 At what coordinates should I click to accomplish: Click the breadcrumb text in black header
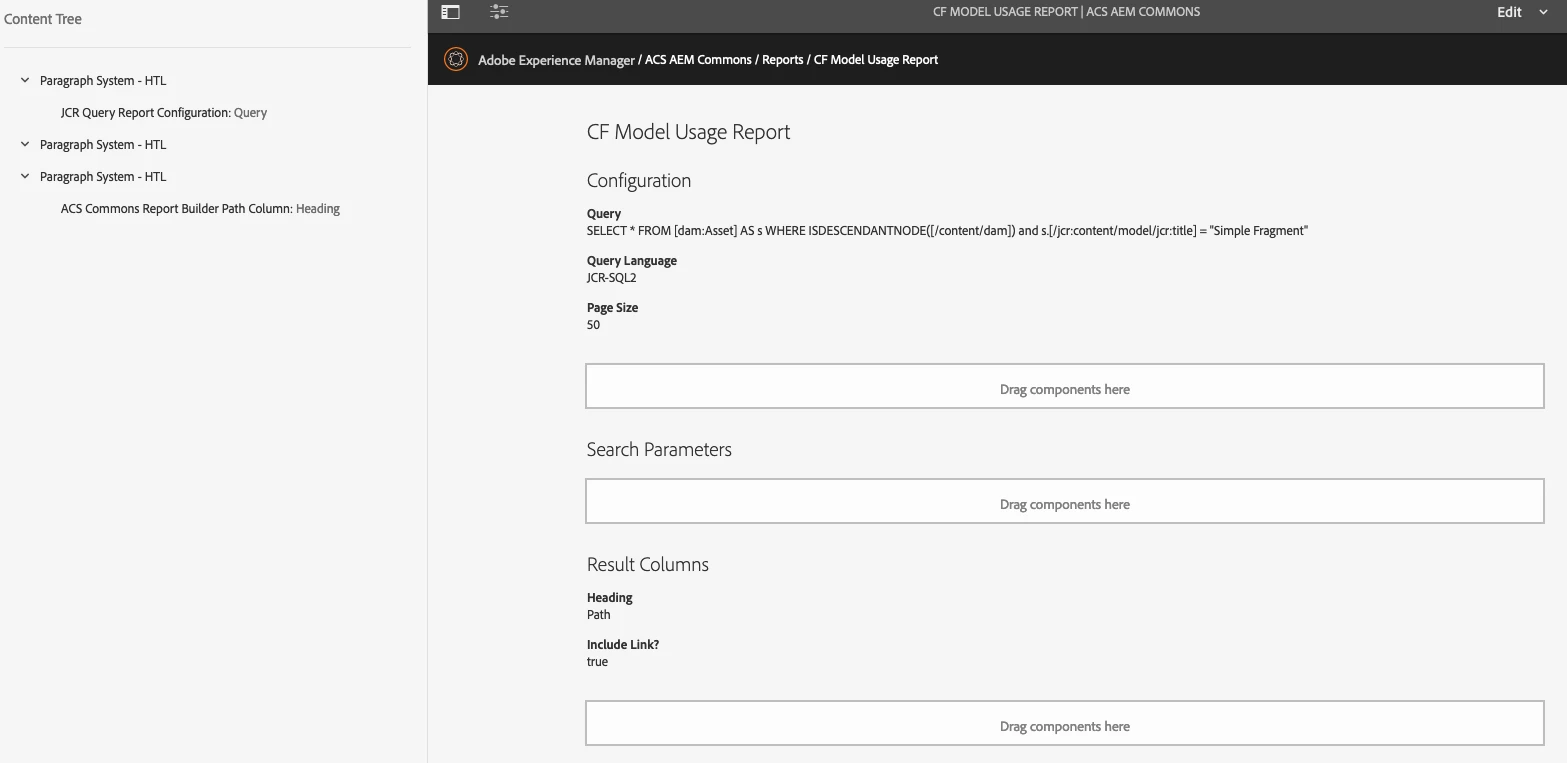click(708, 59)
